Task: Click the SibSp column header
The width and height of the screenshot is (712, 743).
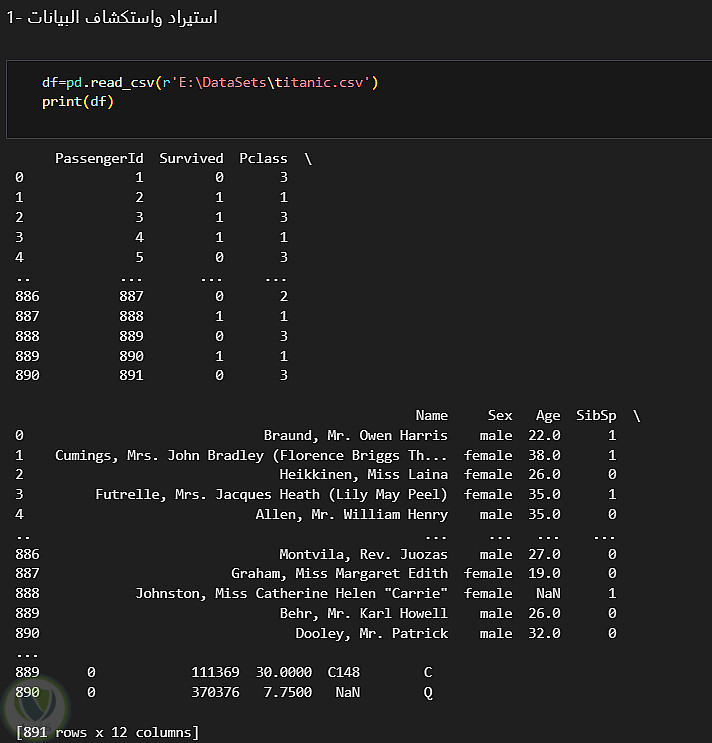Action: 596,415
